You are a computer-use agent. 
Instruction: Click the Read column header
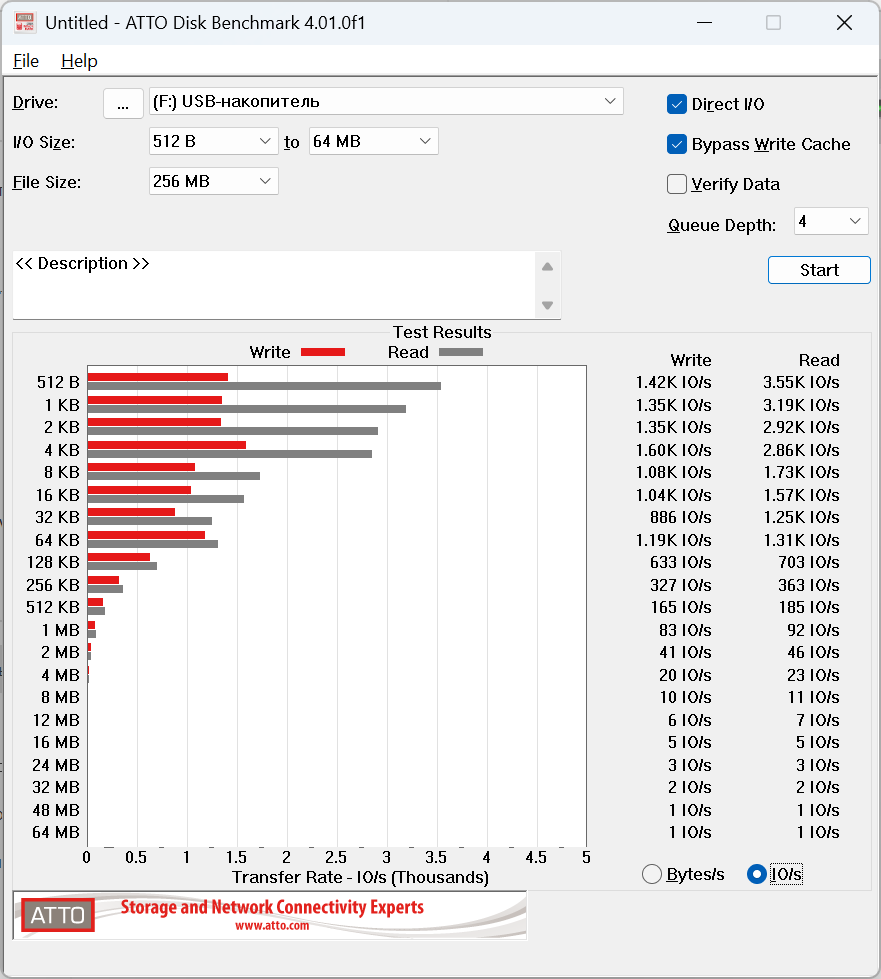pos(819,360)
